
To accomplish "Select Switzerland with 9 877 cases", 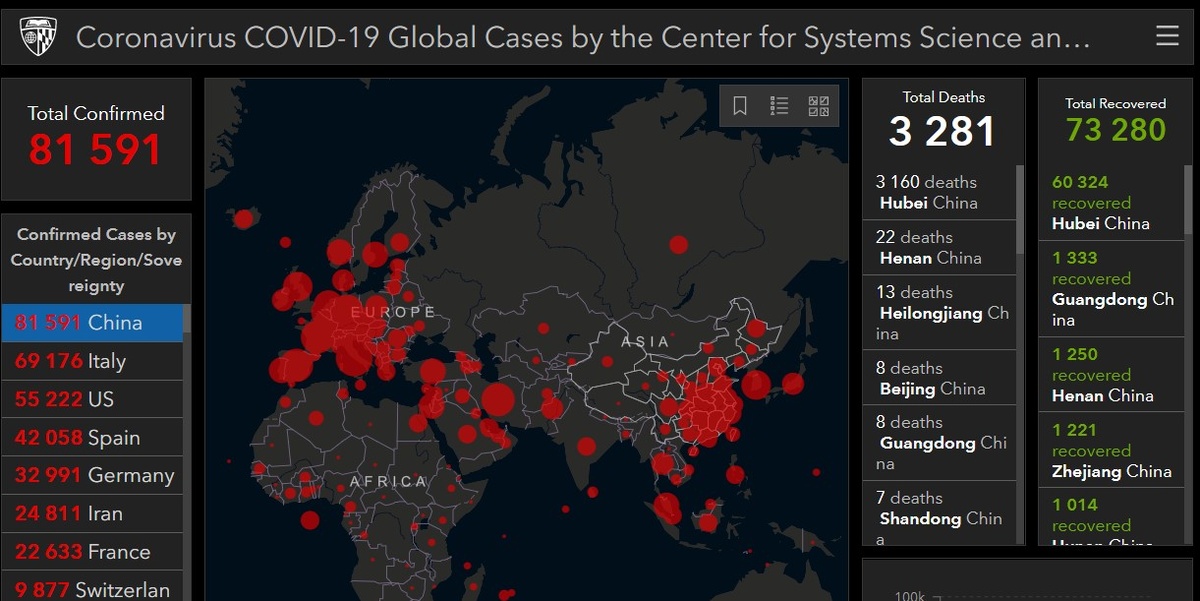I will click(x=92, y=587).
